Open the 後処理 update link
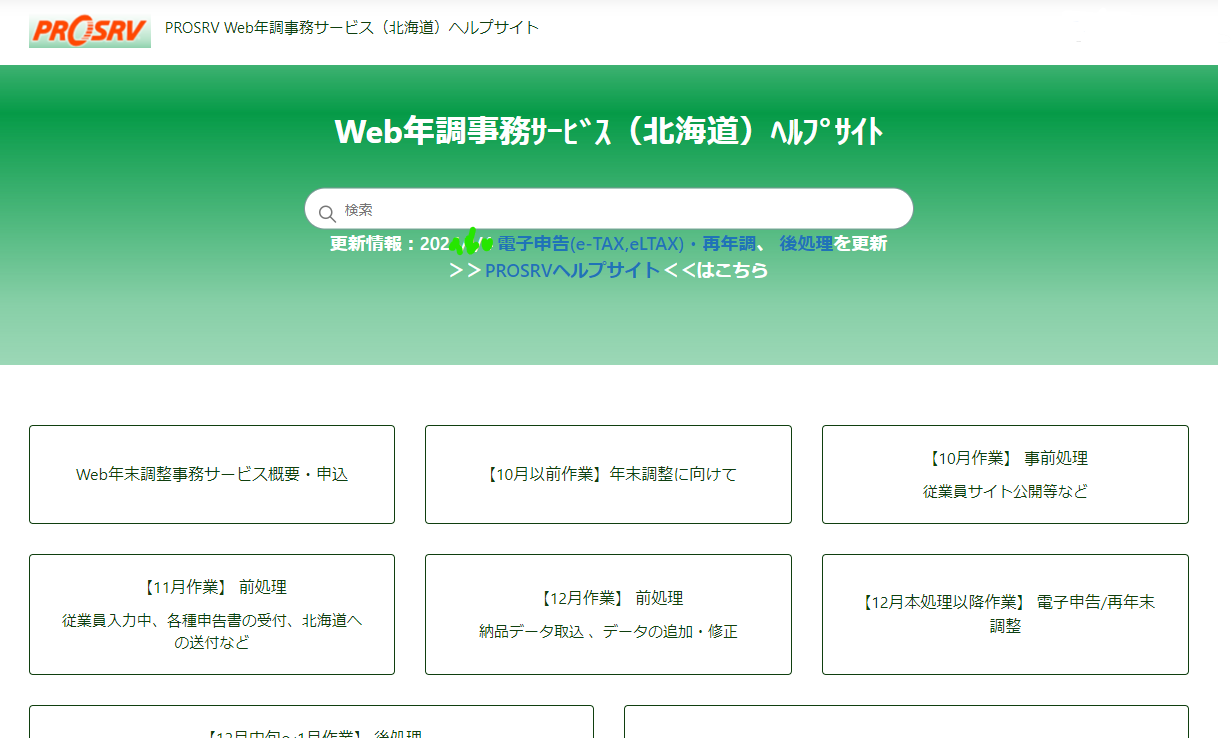The image size is (1232, 738). coord(806,243)
